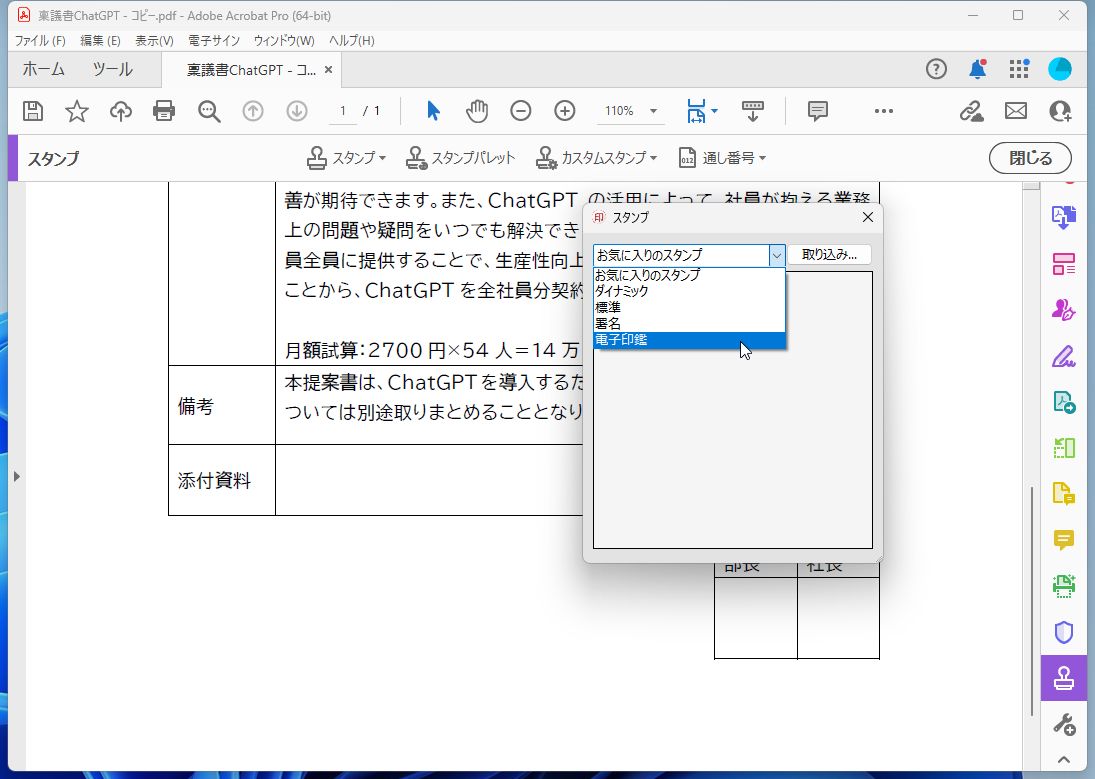Open the Fill & Sign tool in right sidebar
The height and width of the screenshot is (779, 1095).
[1063, 356]
